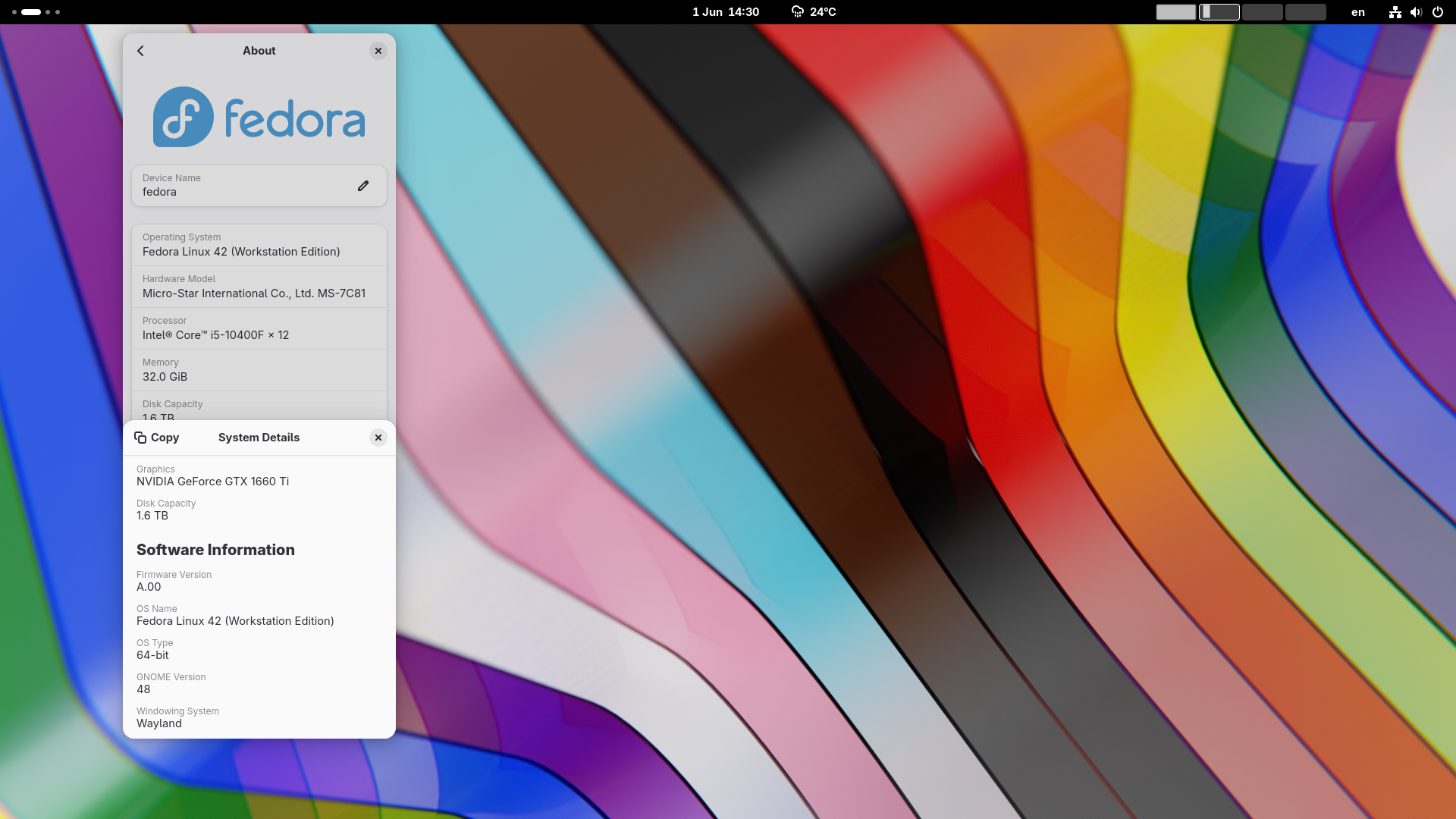The image size is (1456, 819).
Task: Switch to the fourth workspace thumbnail
Action: pos(1305,12)
